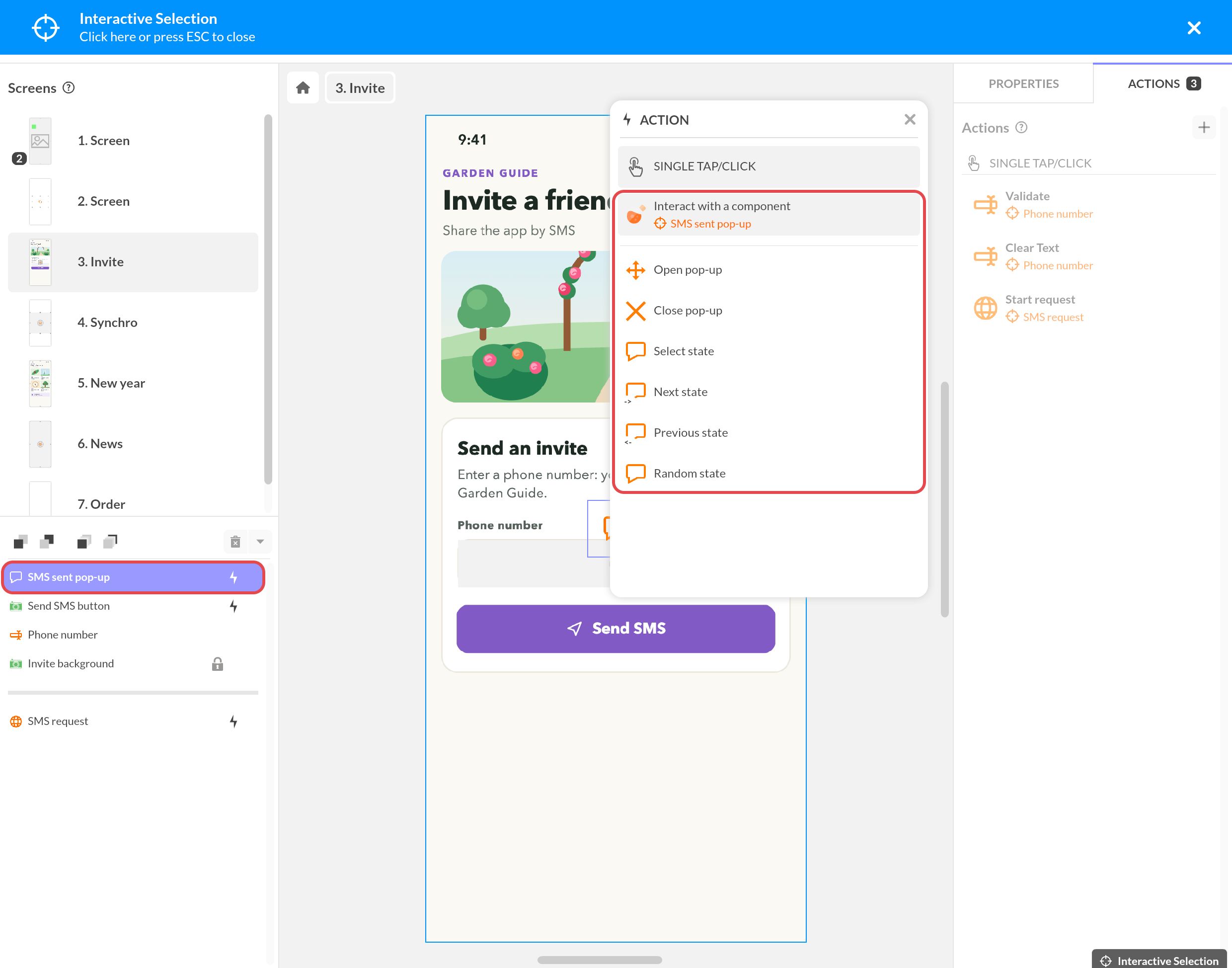Toggle the lock on Invite background
Screen dimensions: 1232x968
pyautogui.click(x=218, y=664)
